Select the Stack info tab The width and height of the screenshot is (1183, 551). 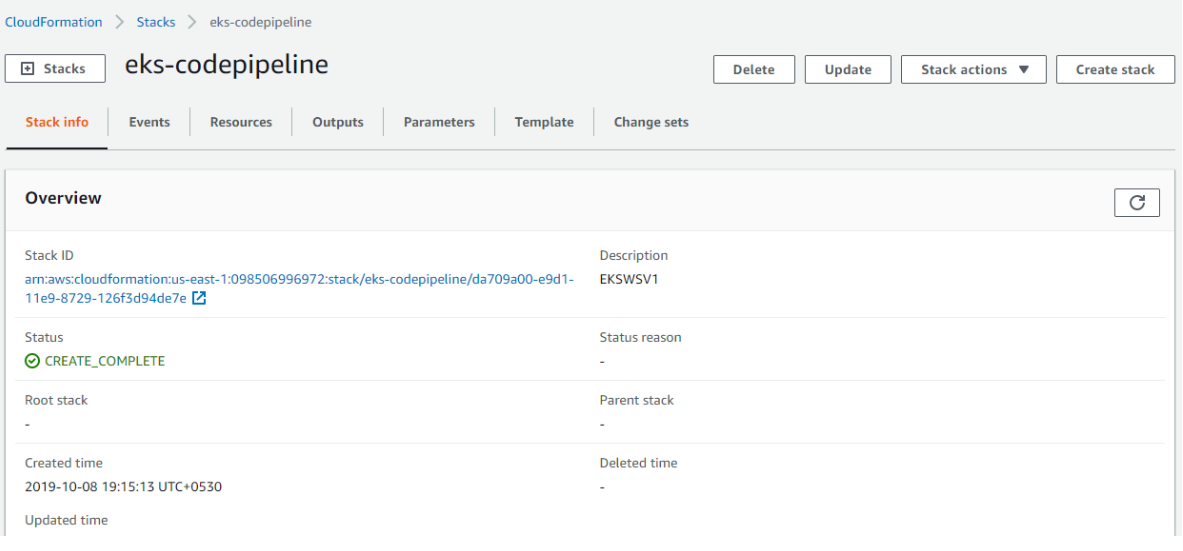point(57,122)
